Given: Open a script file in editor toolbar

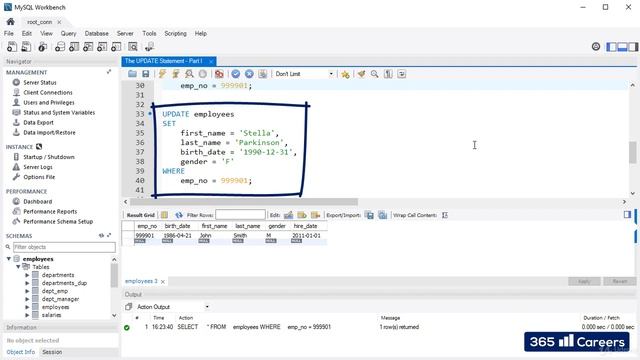Looking at the screenshot, I should [132, 74].
